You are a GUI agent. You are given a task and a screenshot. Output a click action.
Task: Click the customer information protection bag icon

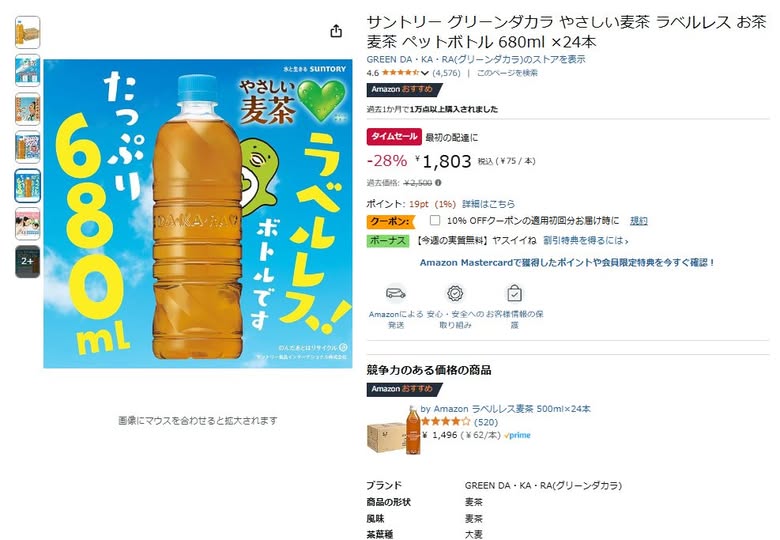point(514,293)
